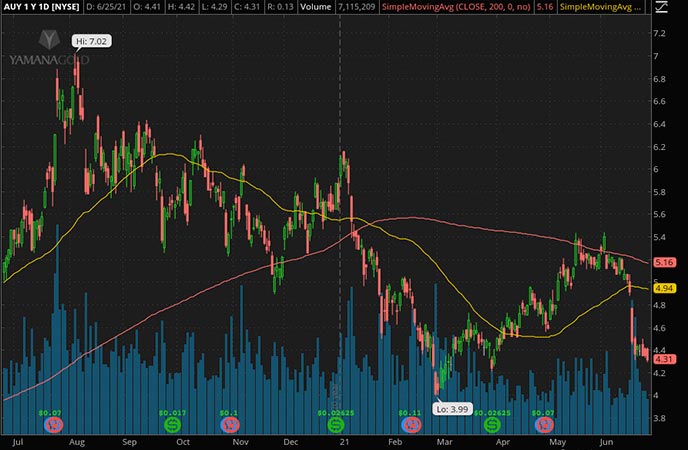Click the Hi: 7.02 price bubble
688x450 pixels.
[91, 41]
